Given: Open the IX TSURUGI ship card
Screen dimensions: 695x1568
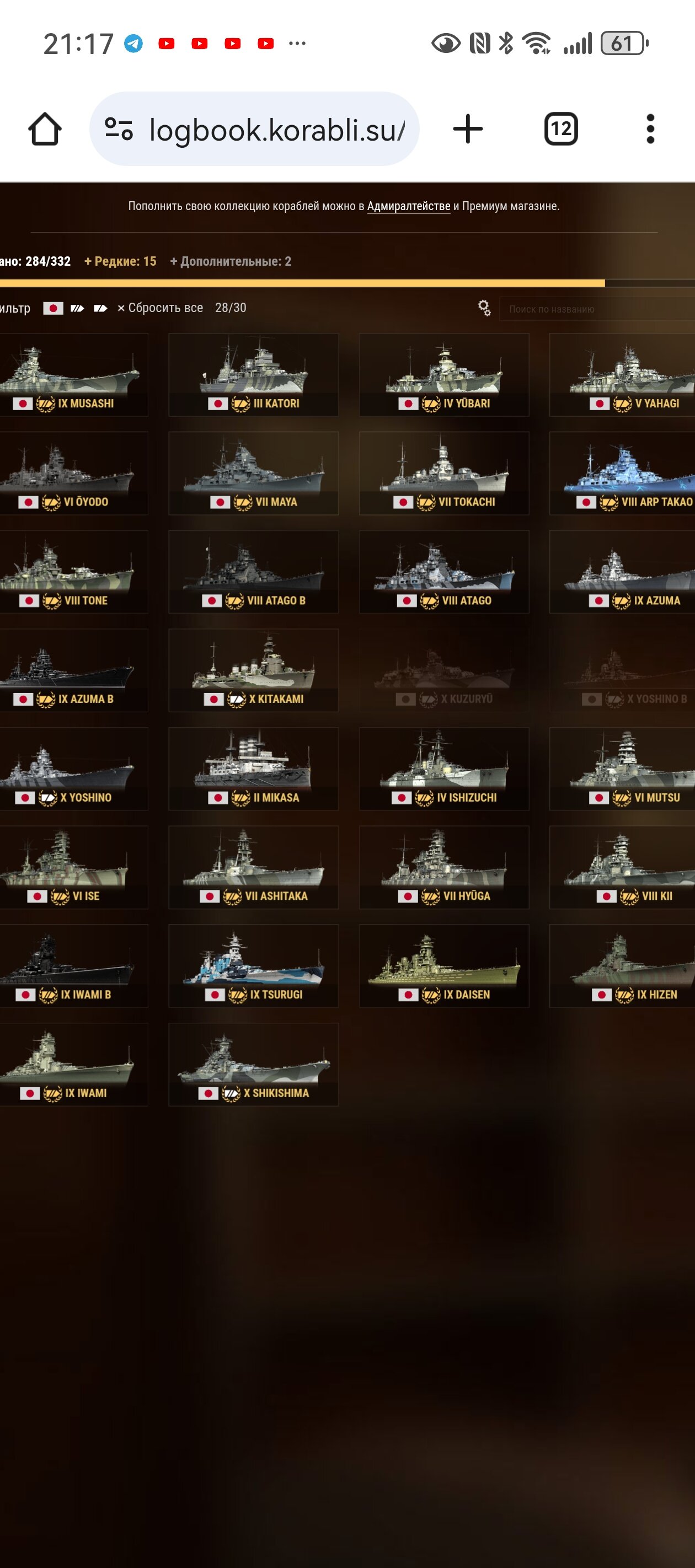Looking at the screenshot, I should (253, 966).
